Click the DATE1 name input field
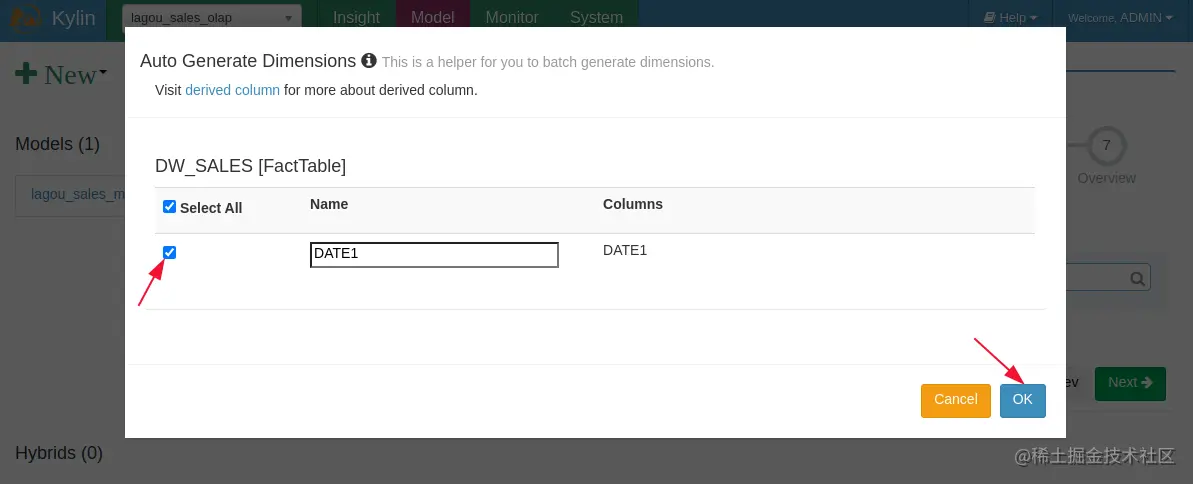The height and width of the screenshot is (484, 1193). (x=434, y=255)
